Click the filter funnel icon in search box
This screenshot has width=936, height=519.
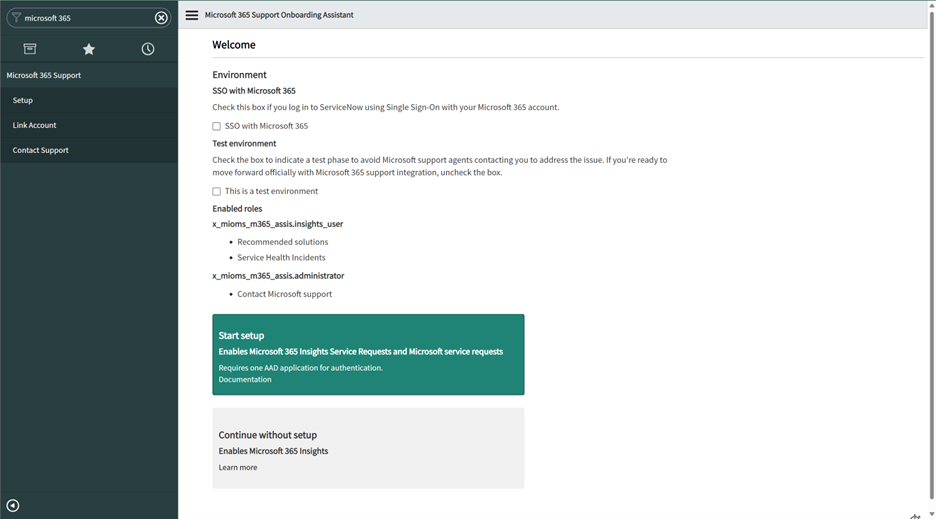click(16, 18)
